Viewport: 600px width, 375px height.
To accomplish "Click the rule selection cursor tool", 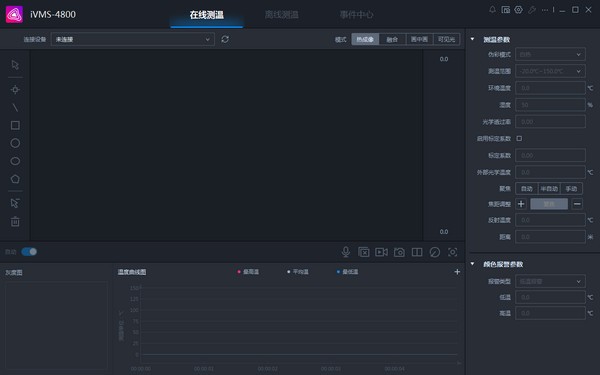I will pos(15,203).
